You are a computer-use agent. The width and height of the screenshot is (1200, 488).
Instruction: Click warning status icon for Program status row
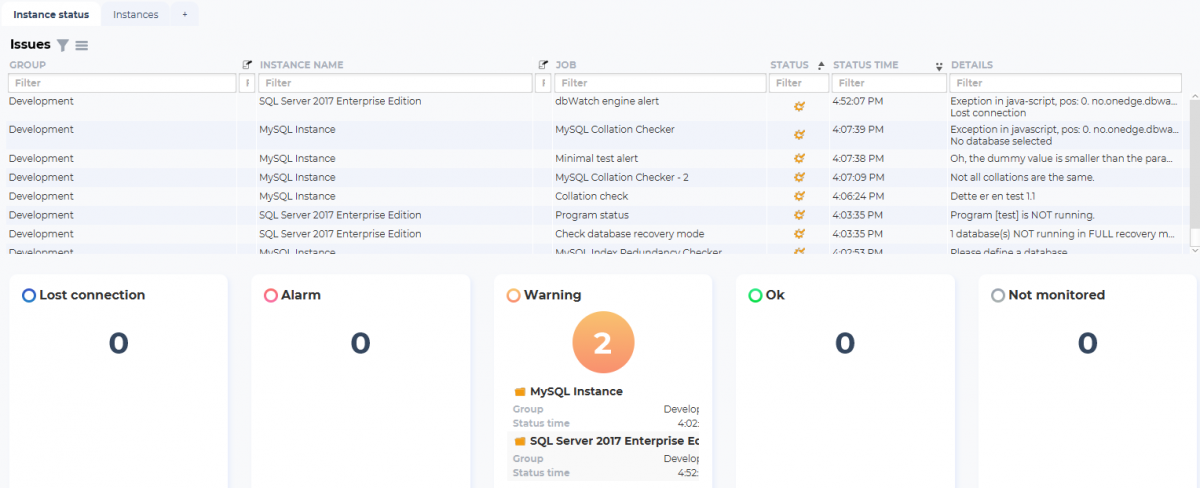tap(799, 215)
